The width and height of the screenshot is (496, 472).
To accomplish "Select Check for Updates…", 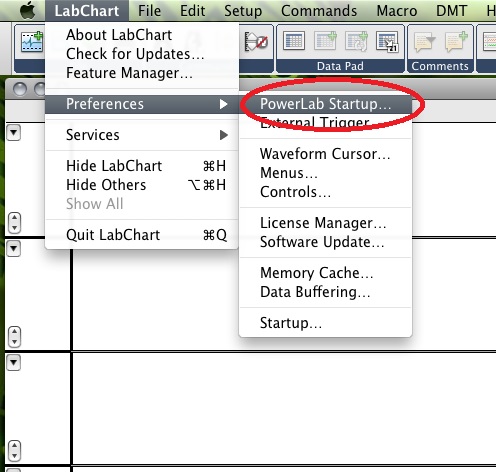I will 142,54.
